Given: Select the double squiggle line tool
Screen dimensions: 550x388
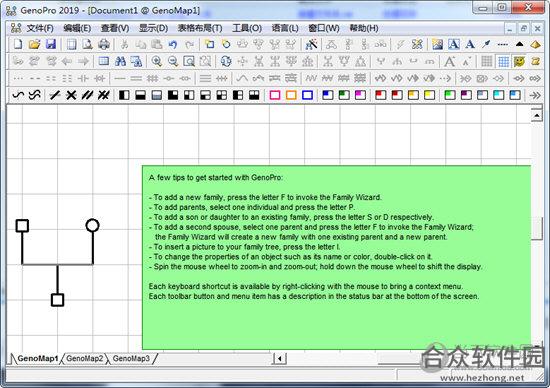Looking at the screenshot, I should tap(34, 95).
